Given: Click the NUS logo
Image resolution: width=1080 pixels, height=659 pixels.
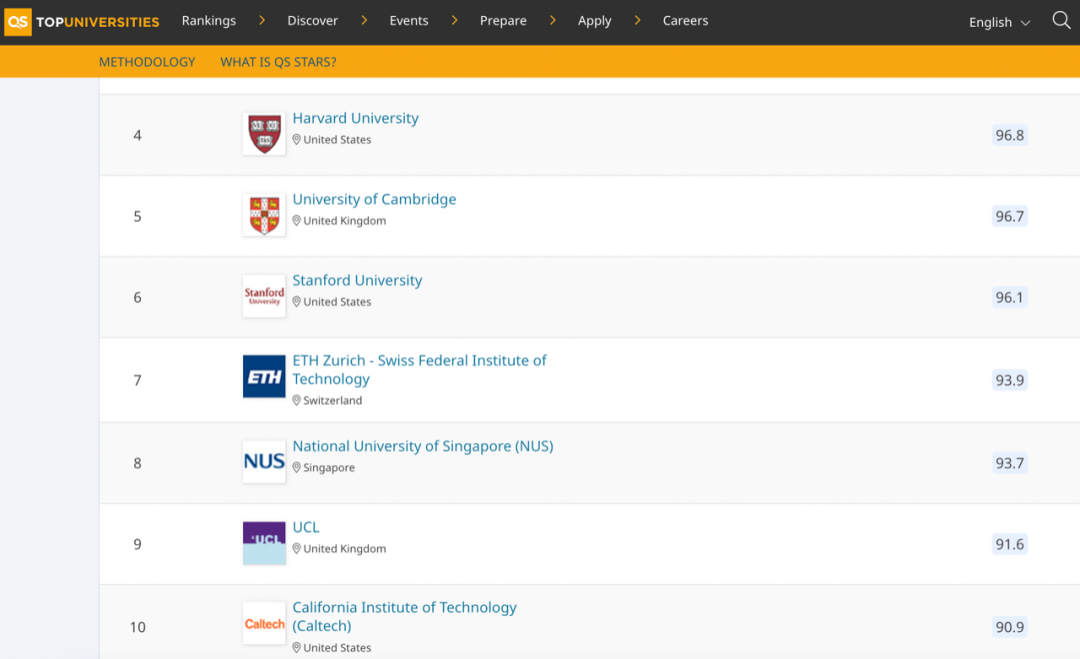Looking at the screenshot, I should (x=264, y=461).
